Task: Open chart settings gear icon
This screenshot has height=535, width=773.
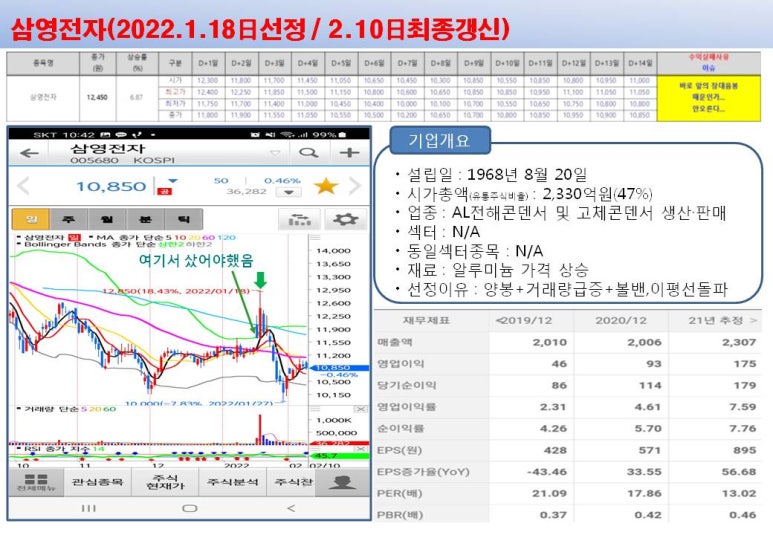Action: point(346,219)
